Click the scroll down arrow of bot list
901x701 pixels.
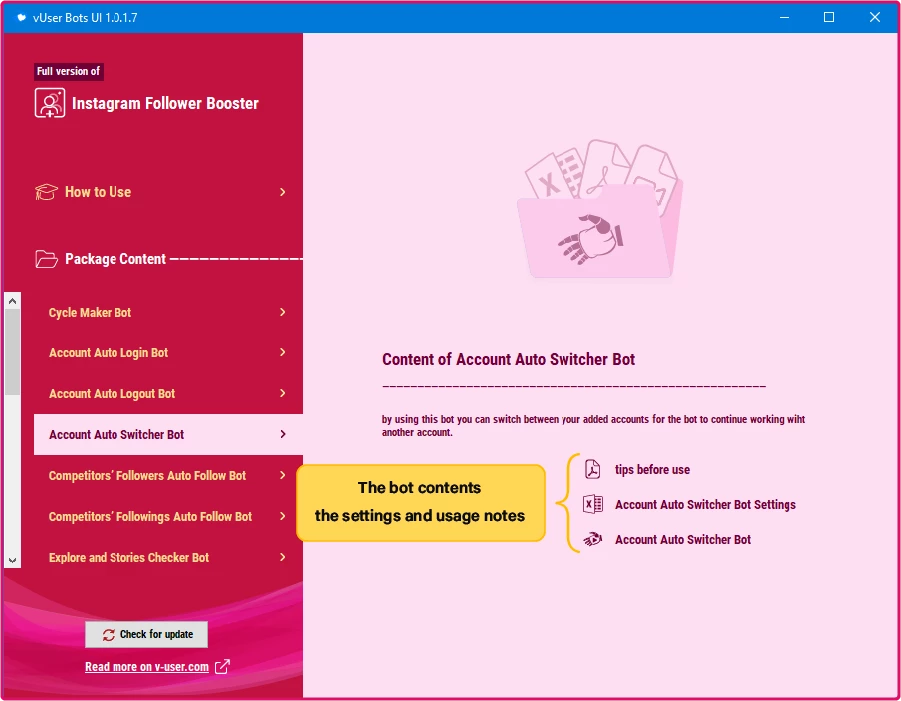click(13, 560)
